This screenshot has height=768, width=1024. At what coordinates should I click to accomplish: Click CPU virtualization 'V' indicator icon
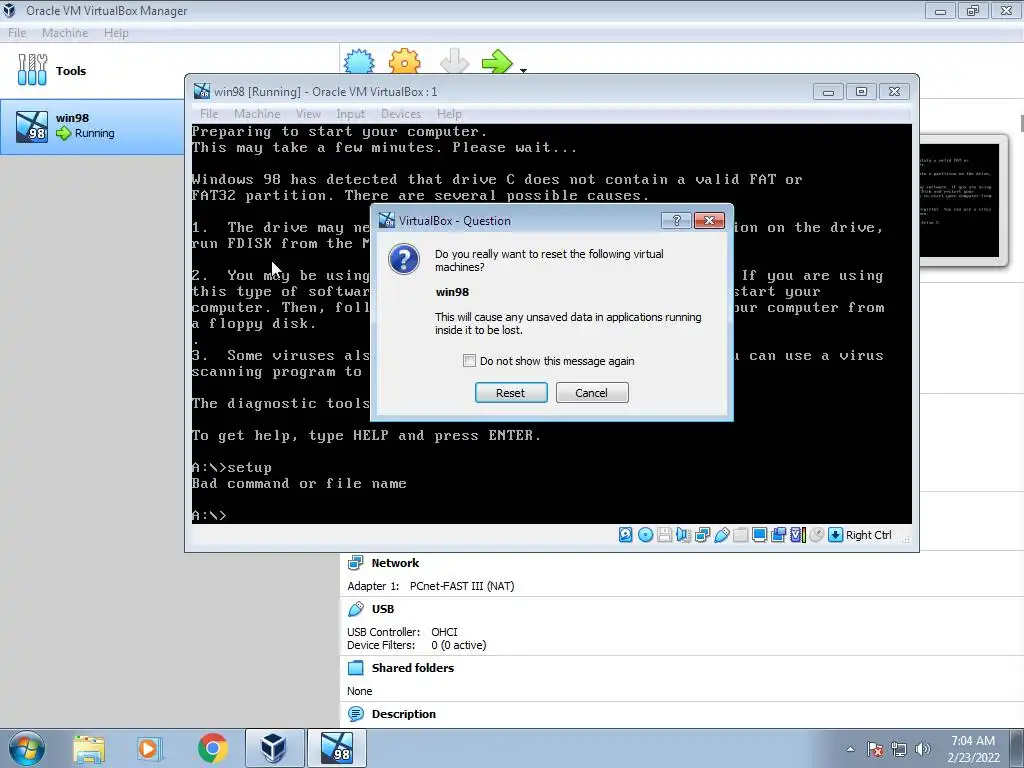[x=797, y=535]
